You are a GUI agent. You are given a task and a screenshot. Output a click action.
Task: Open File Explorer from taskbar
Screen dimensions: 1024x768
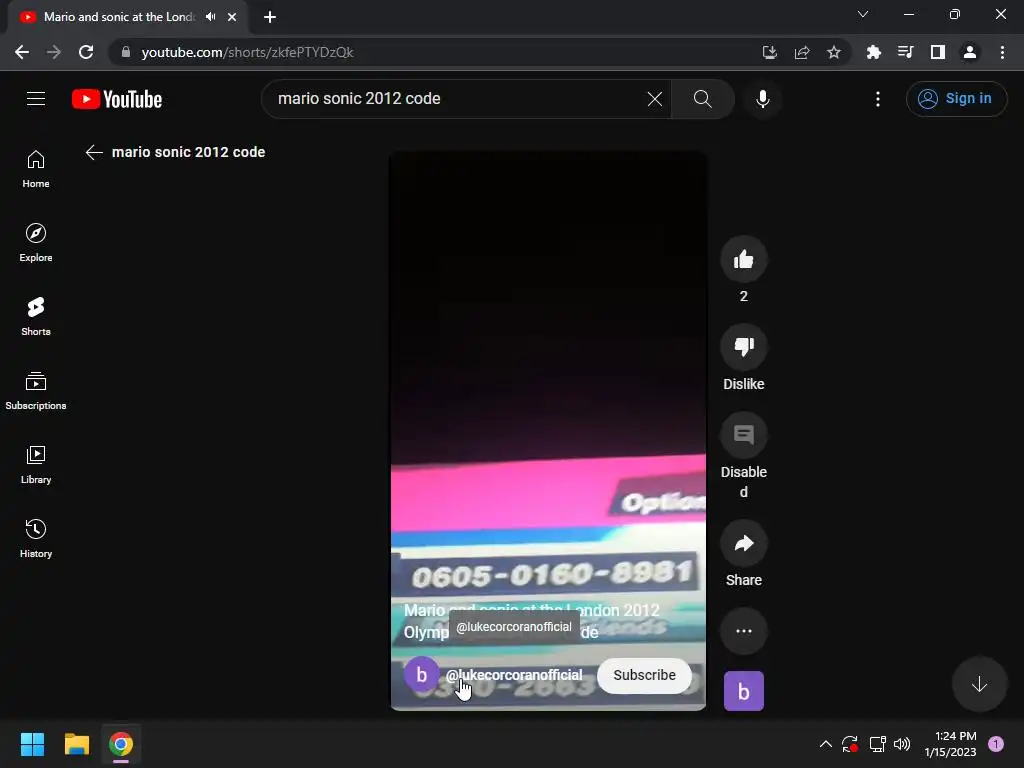point(76,744)
